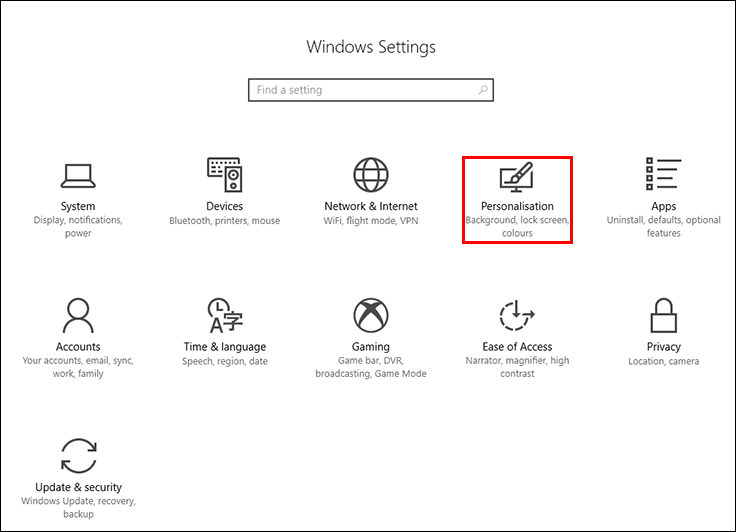Select the Time & language label
736x532 pixels.
point(225,347)
